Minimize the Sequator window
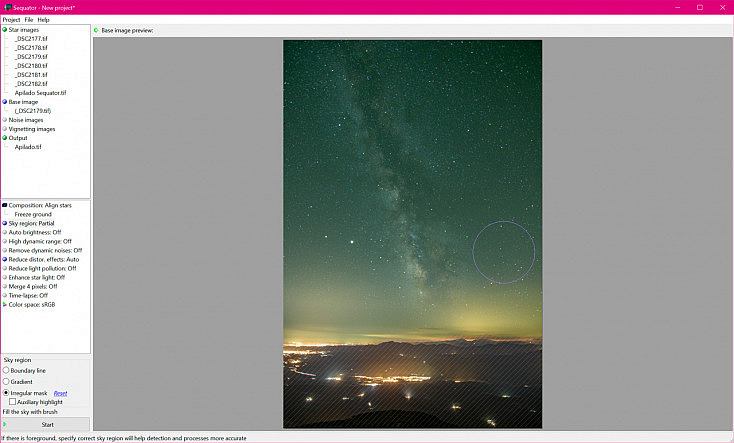The image size is (734, 443). point(677,7)
